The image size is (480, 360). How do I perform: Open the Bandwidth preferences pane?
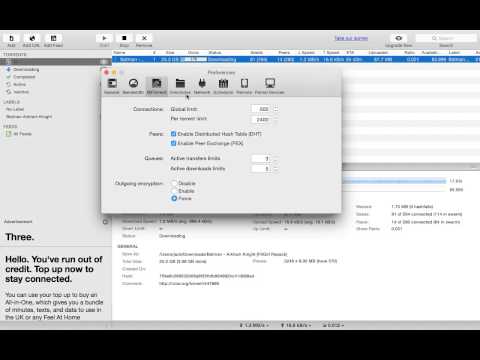coord(133,86)
